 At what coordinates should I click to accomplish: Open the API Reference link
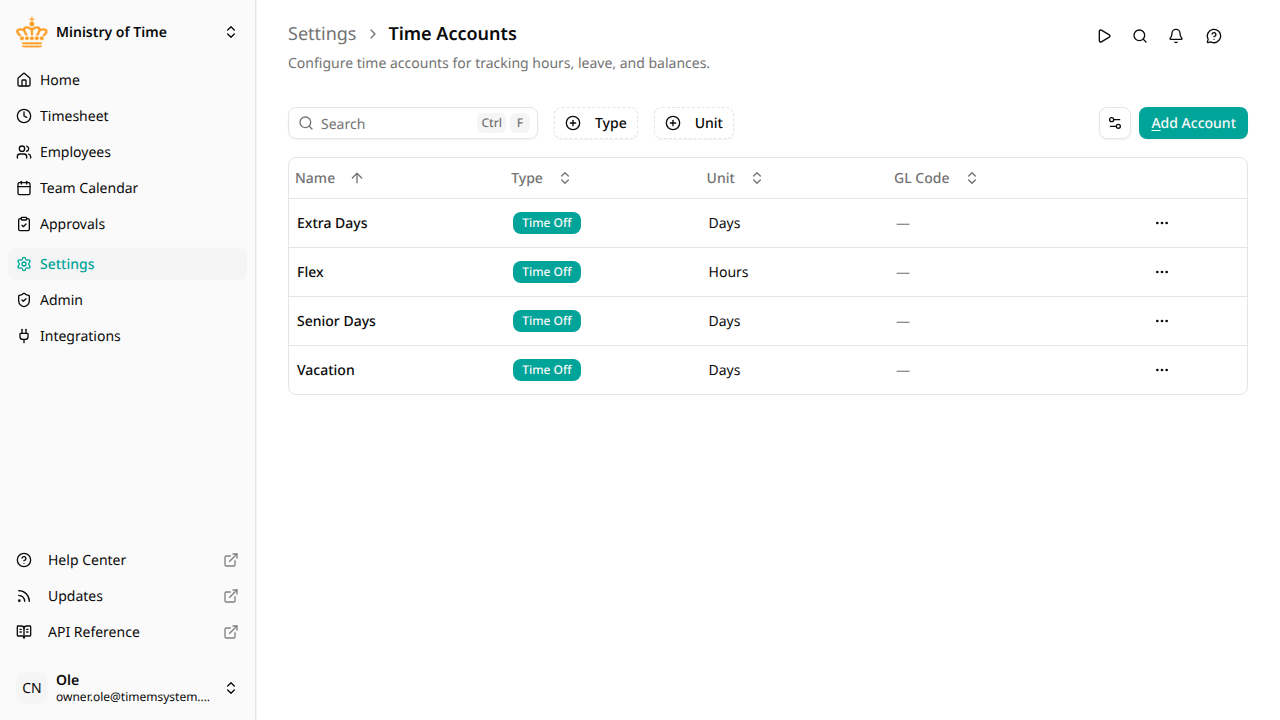point(127,632)
